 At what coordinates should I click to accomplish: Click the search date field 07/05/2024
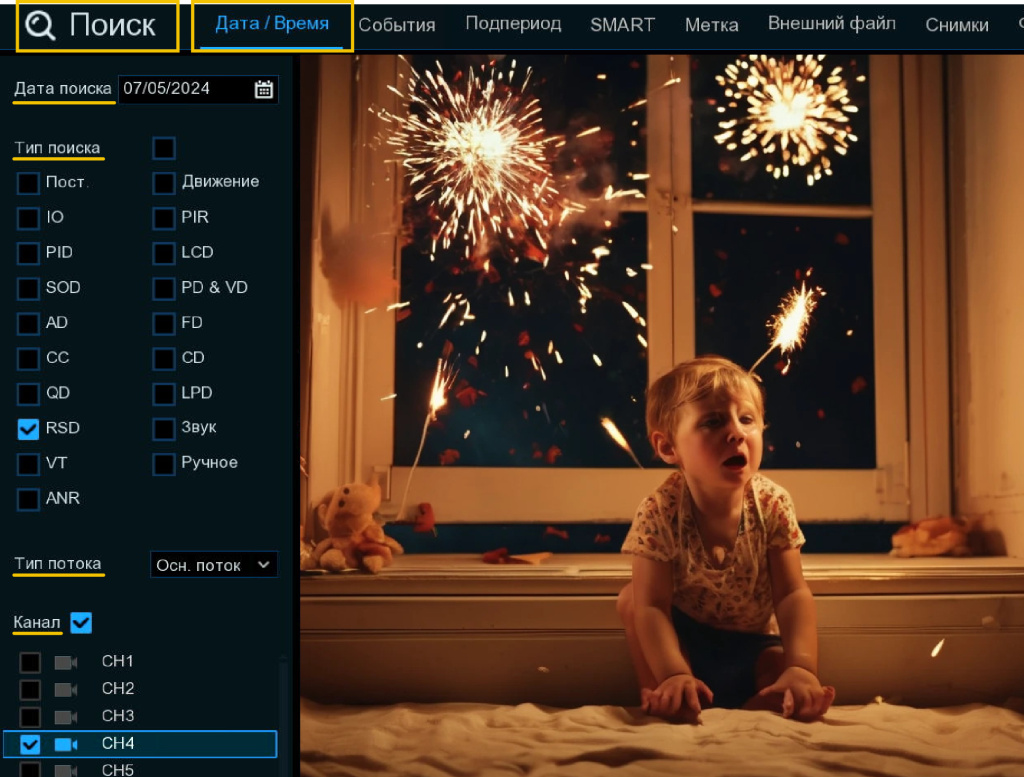click(x=183, y=89)
